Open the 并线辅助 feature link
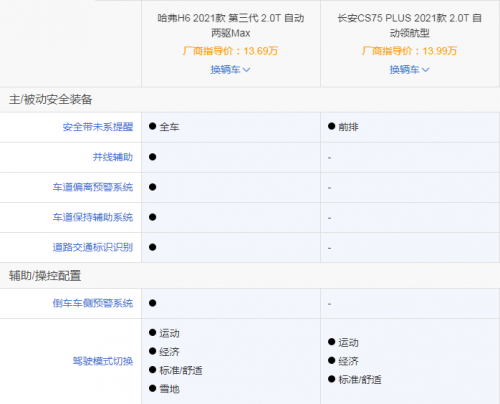The width and height of the screenshot is (500, 404). pos(113,157)
